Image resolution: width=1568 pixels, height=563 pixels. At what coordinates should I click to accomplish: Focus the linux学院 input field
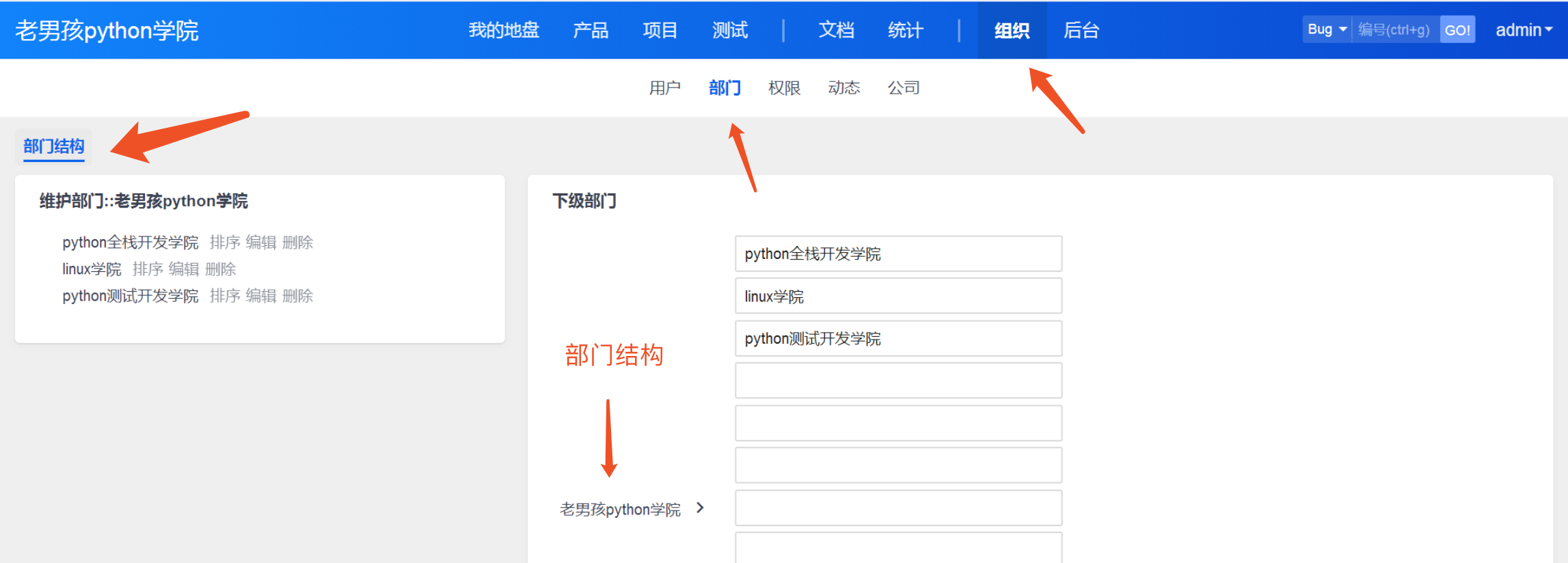click(898, 297)
